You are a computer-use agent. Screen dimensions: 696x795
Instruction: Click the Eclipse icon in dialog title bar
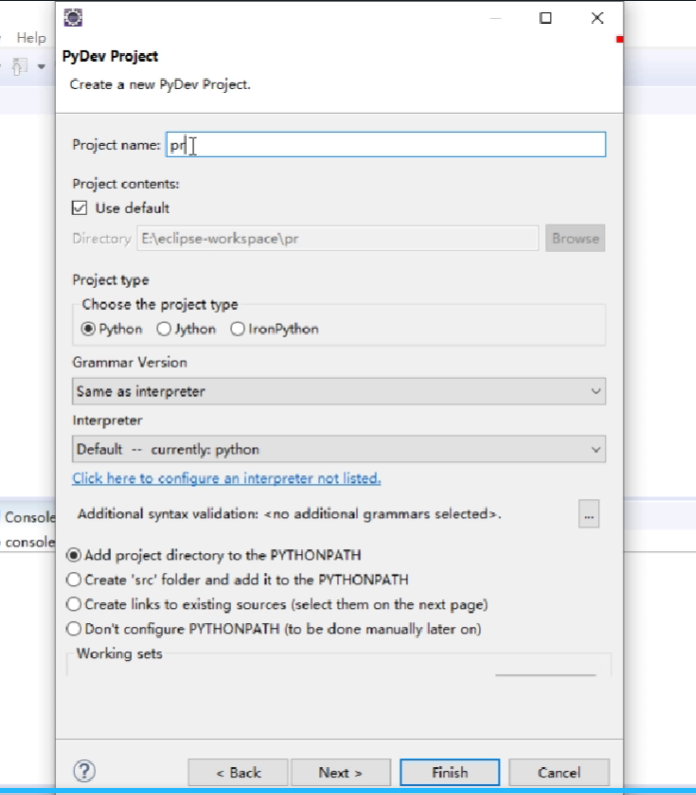pos(73,18)
